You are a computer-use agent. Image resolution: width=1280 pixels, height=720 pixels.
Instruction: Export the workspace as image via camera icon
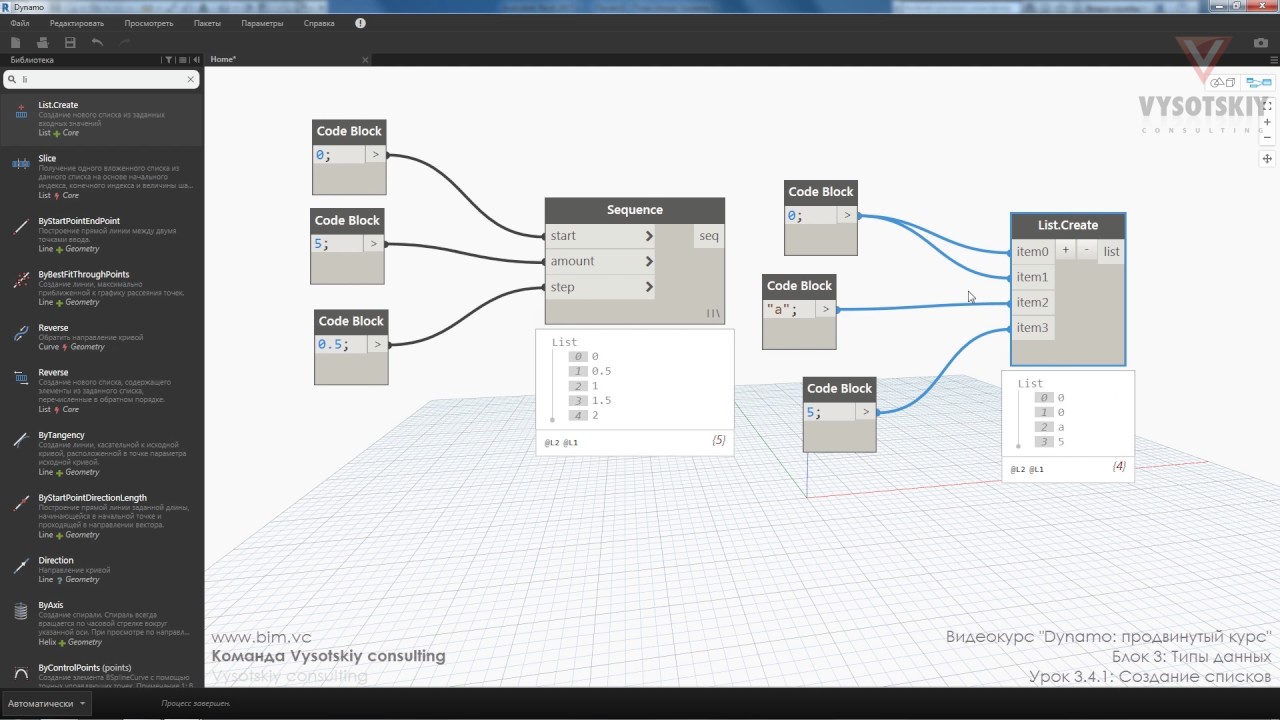click(1261, 43)
